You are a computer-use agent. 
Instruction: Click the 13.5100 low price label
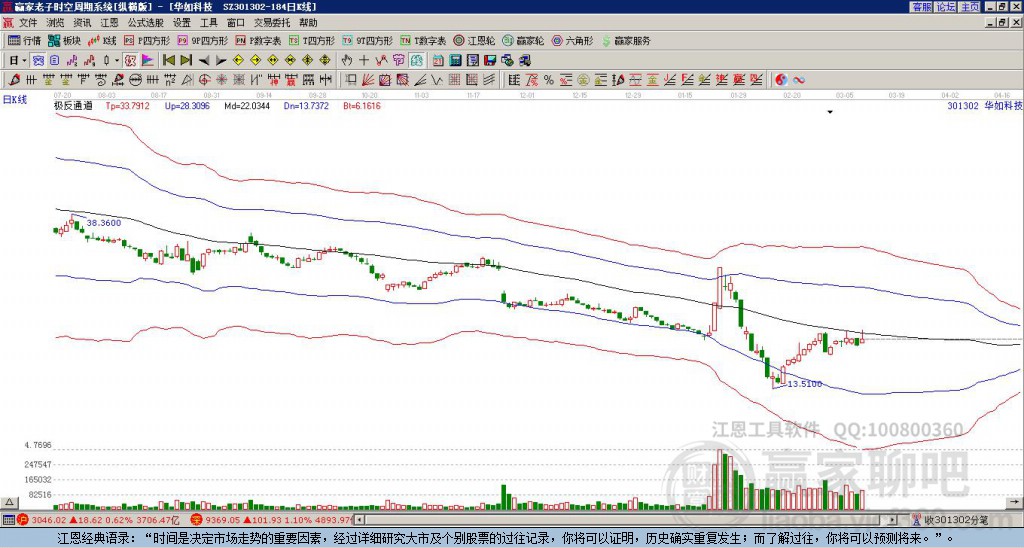point(805,384)
